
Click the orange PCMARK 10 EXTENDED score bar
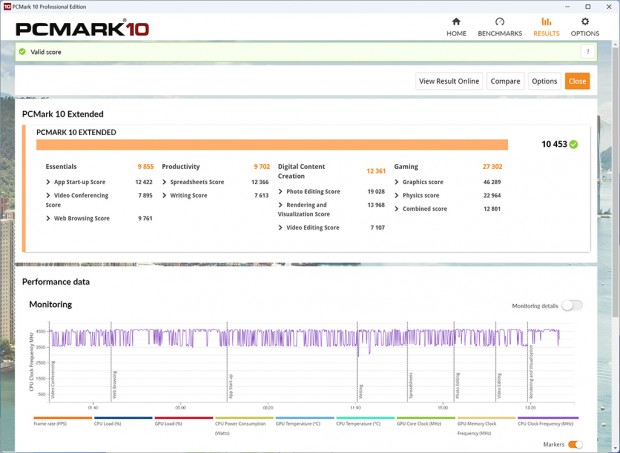(x=272, y=145)
